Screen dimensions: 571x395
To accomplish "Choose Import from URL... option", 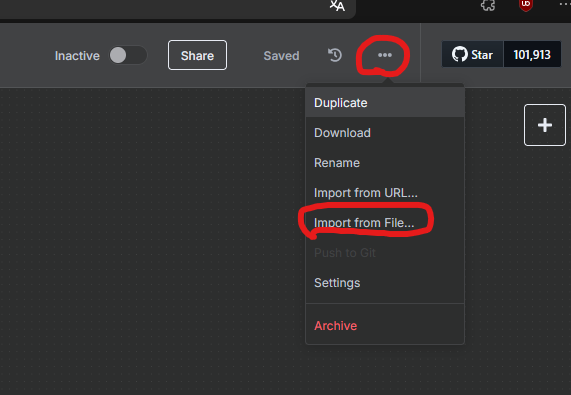I will point(385,193).
